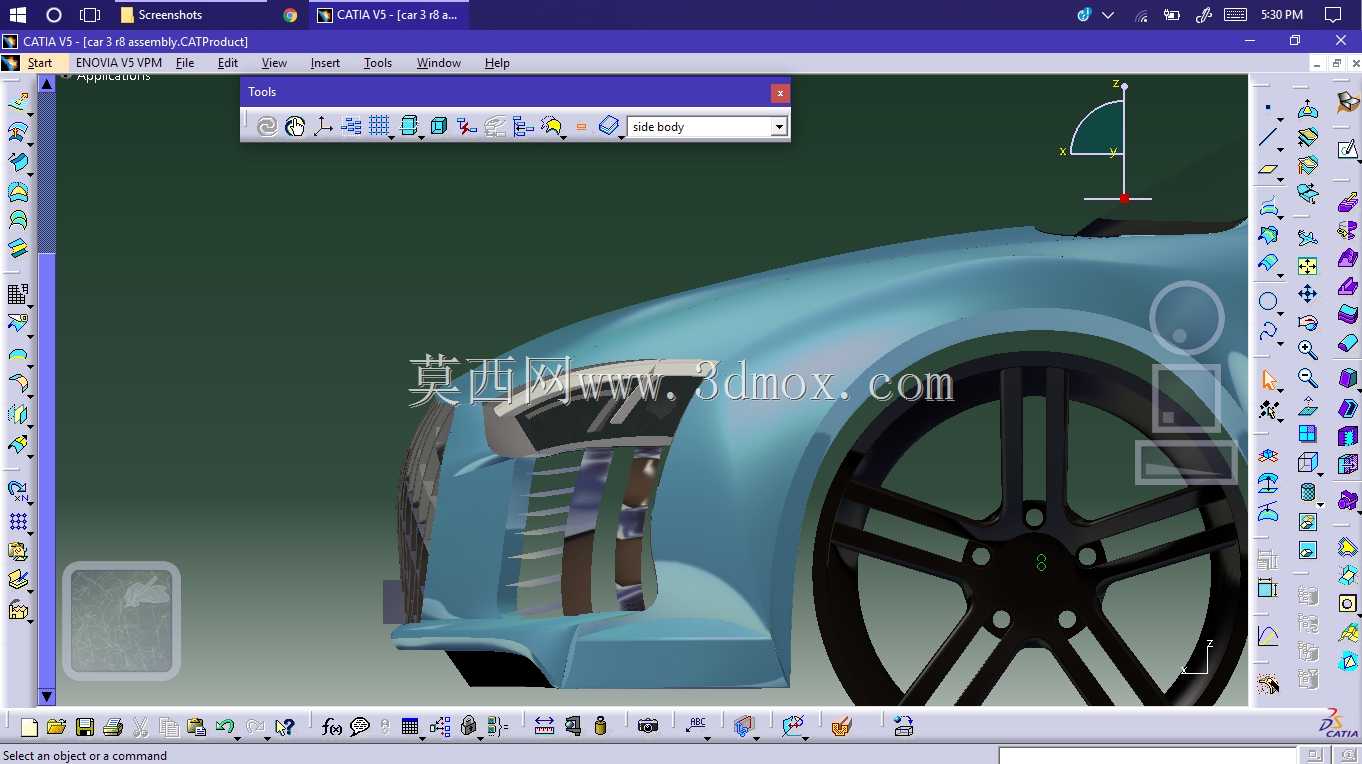Click the CATIA V5 taskbar button
The width and height of the screenshot is (1362, 764).
(x=391, y=15)
